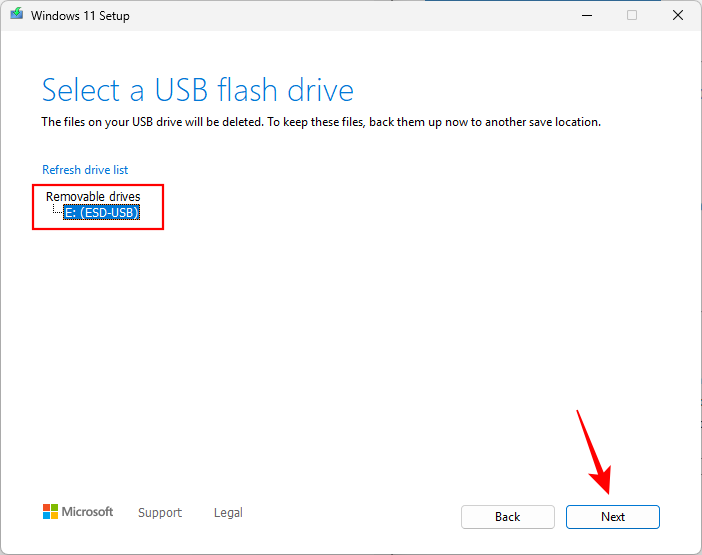
Task: Open the Legal link
Action: click(x=228, y=513)
